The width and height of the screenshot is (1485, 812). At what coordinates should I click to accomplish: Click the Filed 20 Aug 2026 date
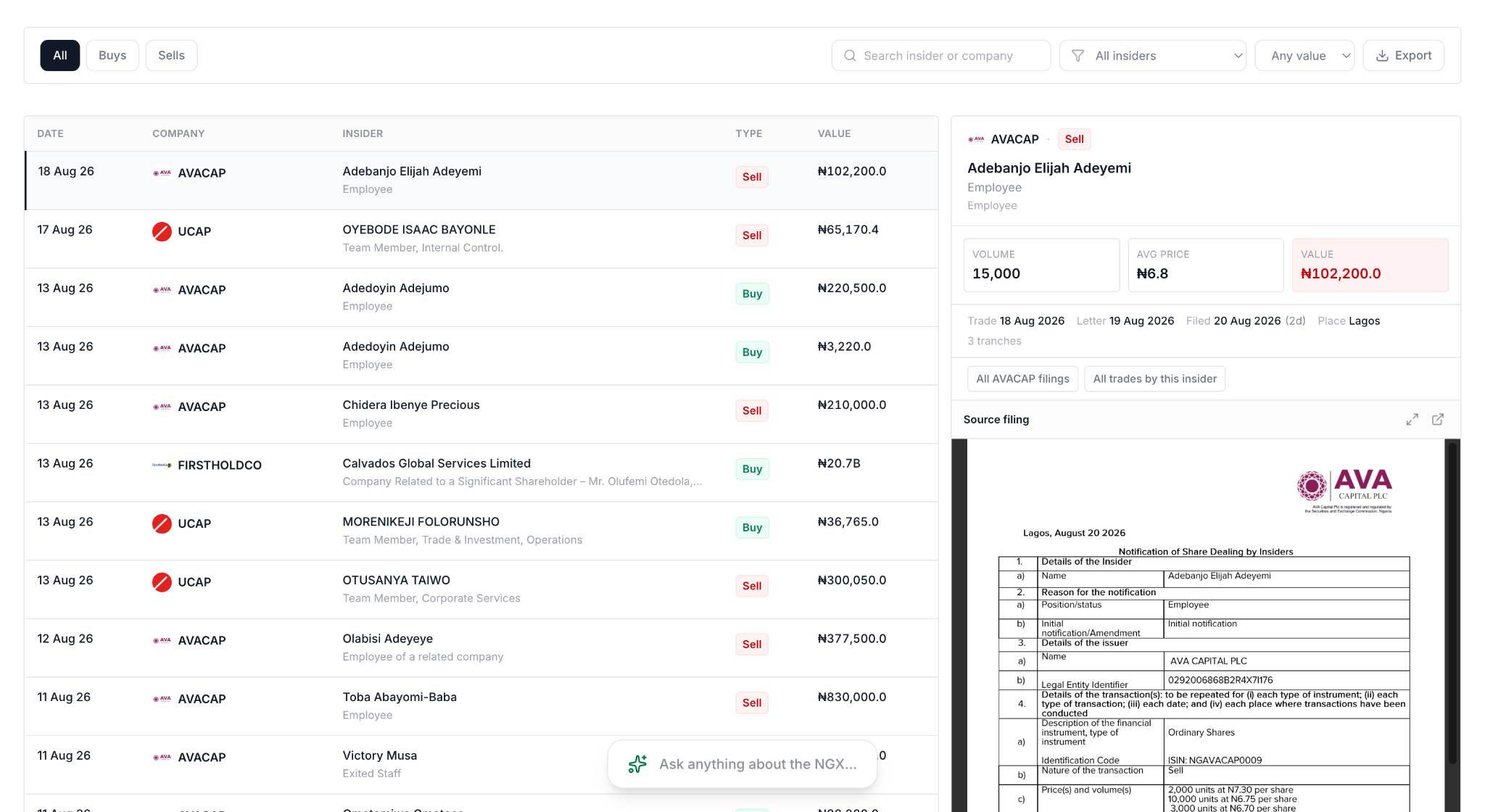[x=1246, y=321]
